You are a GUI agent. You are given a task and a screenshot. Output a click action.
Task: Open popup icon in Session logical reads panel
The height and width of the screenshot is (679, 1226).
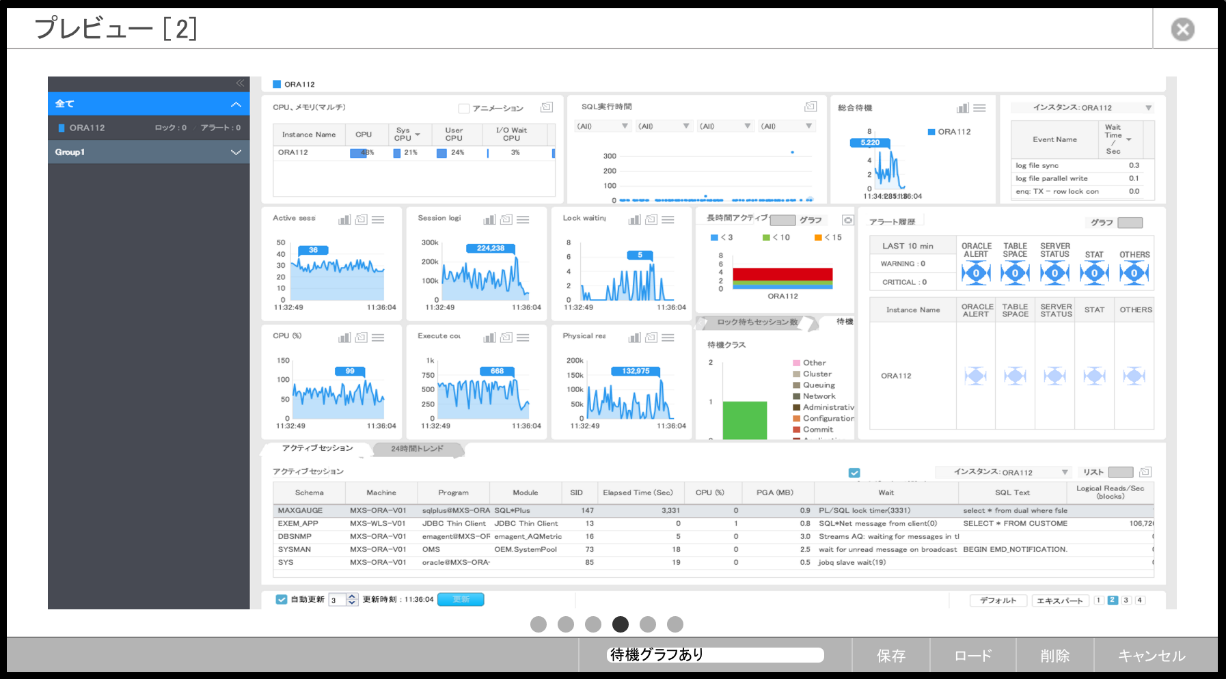(x=507, y=219)
